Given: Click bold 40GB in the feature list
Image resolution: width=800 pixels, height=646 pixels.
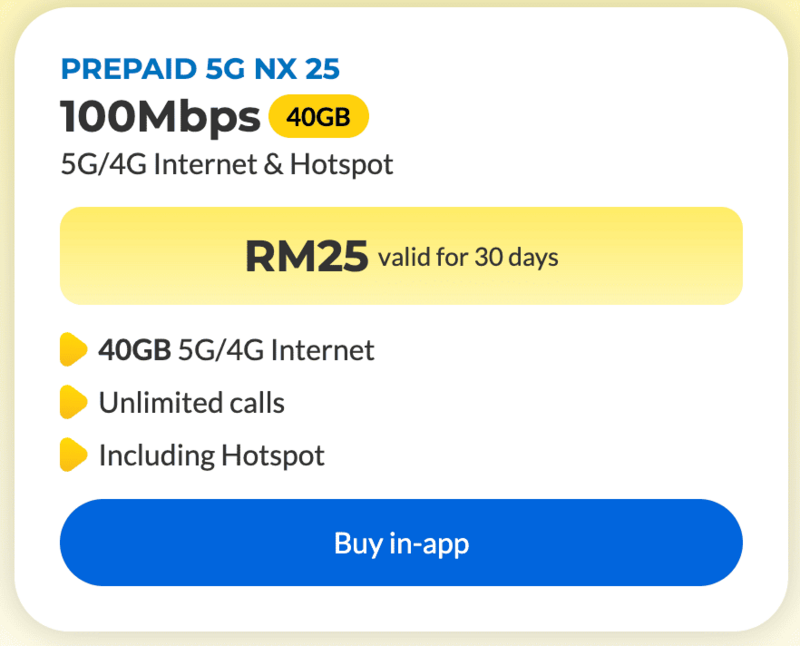Looking at the screenshot, I should 135,350.
